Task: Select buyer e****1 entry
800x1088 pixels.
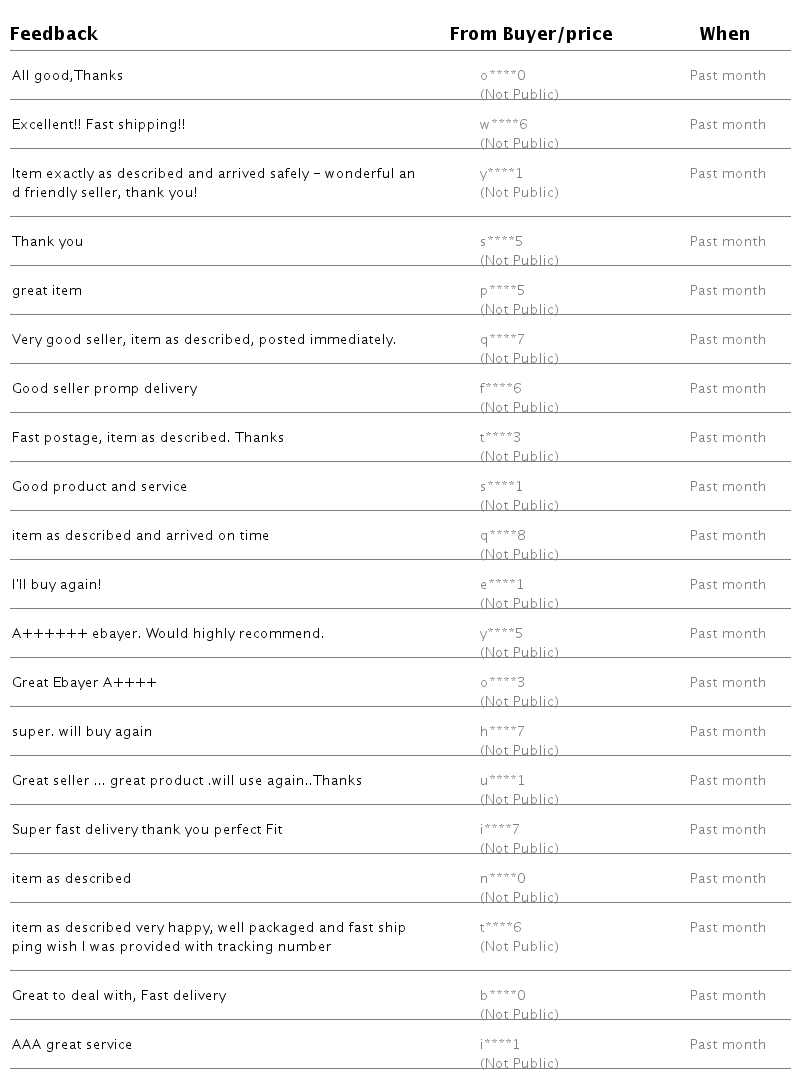Action: click(x=501, y=585)
